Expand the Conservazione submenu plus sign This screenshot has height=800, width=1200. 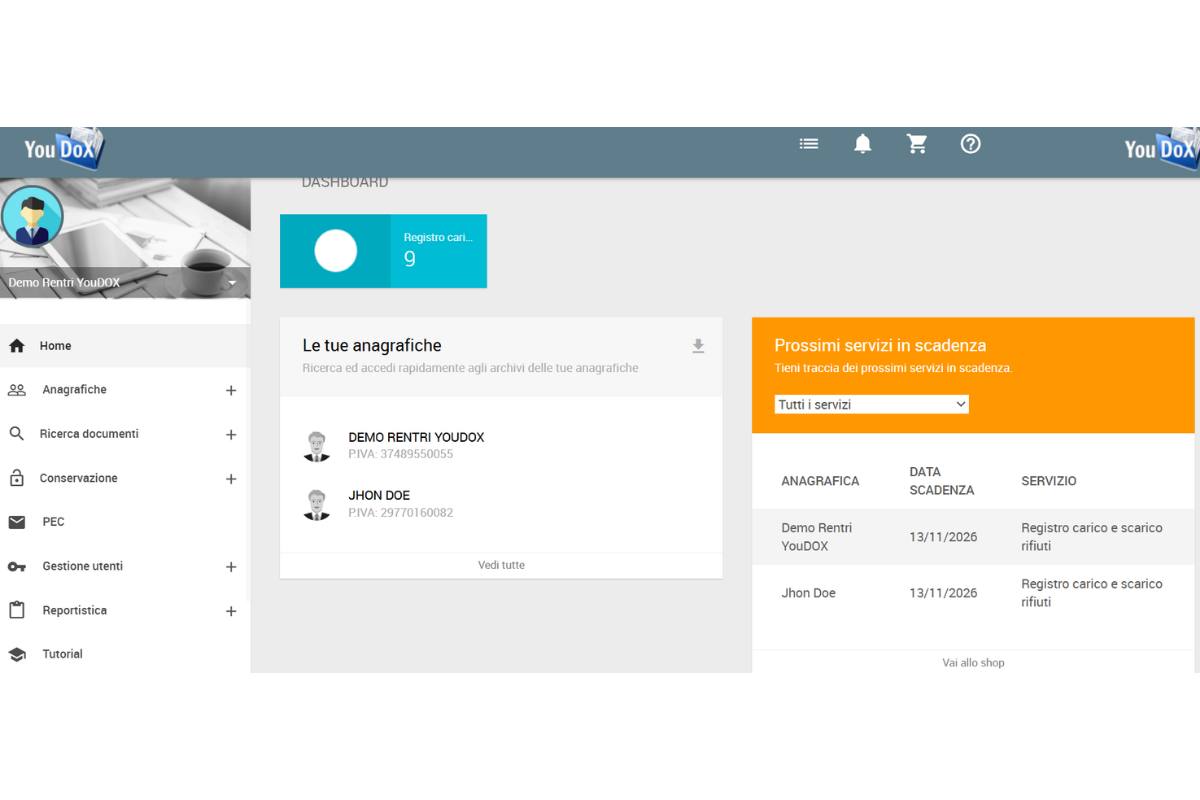point(231,479)
